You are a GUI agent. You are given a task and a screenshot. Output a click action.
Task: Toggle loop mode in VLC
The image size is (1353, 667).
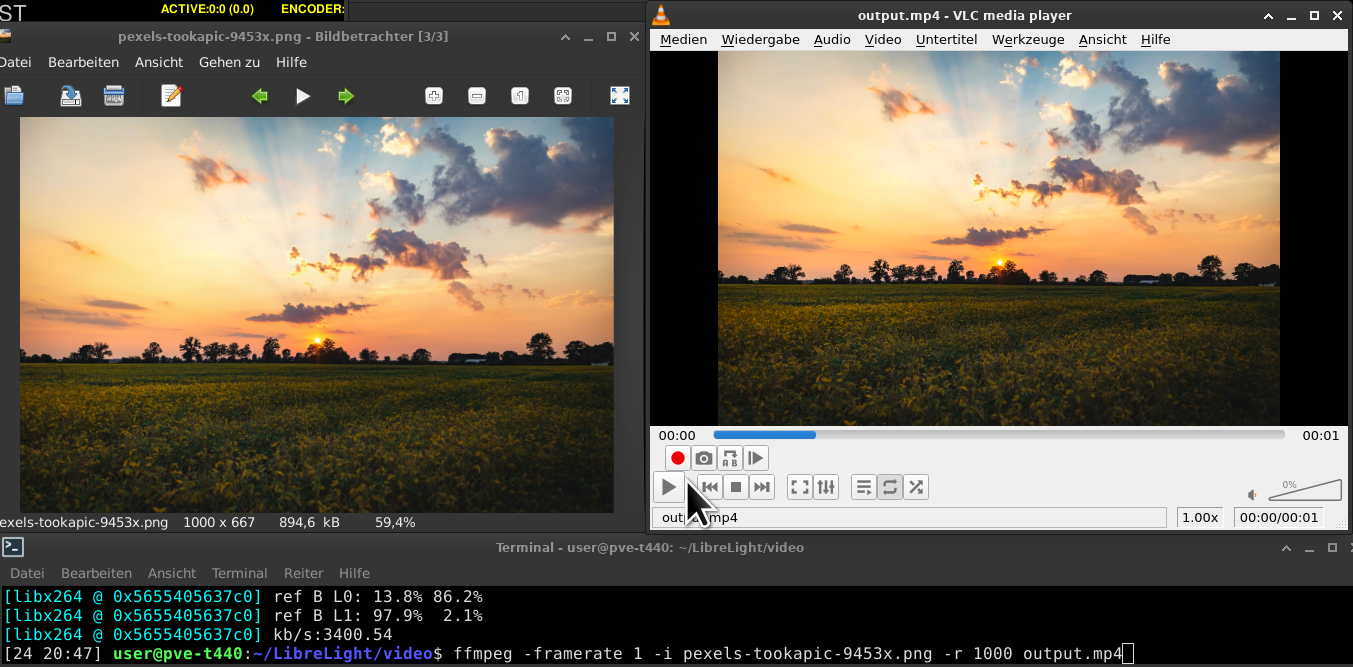(889, 487)
